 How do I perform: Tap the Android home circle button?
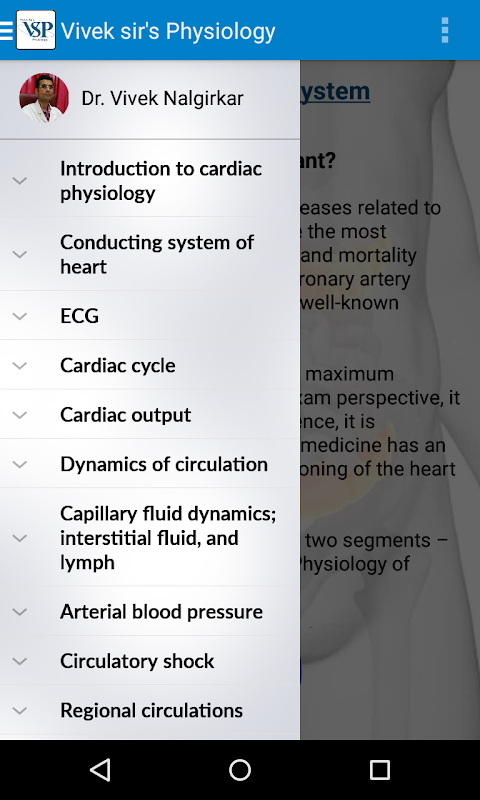pyautogui.click(x=240, y=769)
